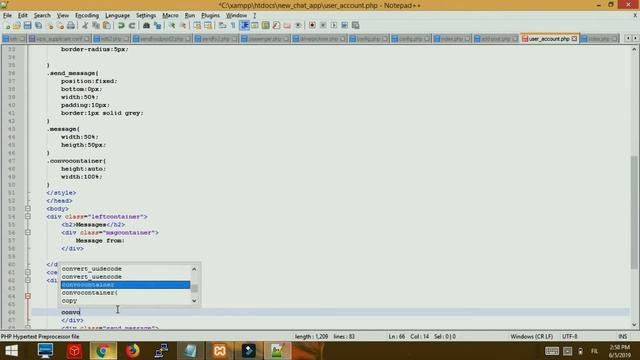Close the user_account.php tab with its X
Screen dimensions: 640x360
click(x=574, y=39)
